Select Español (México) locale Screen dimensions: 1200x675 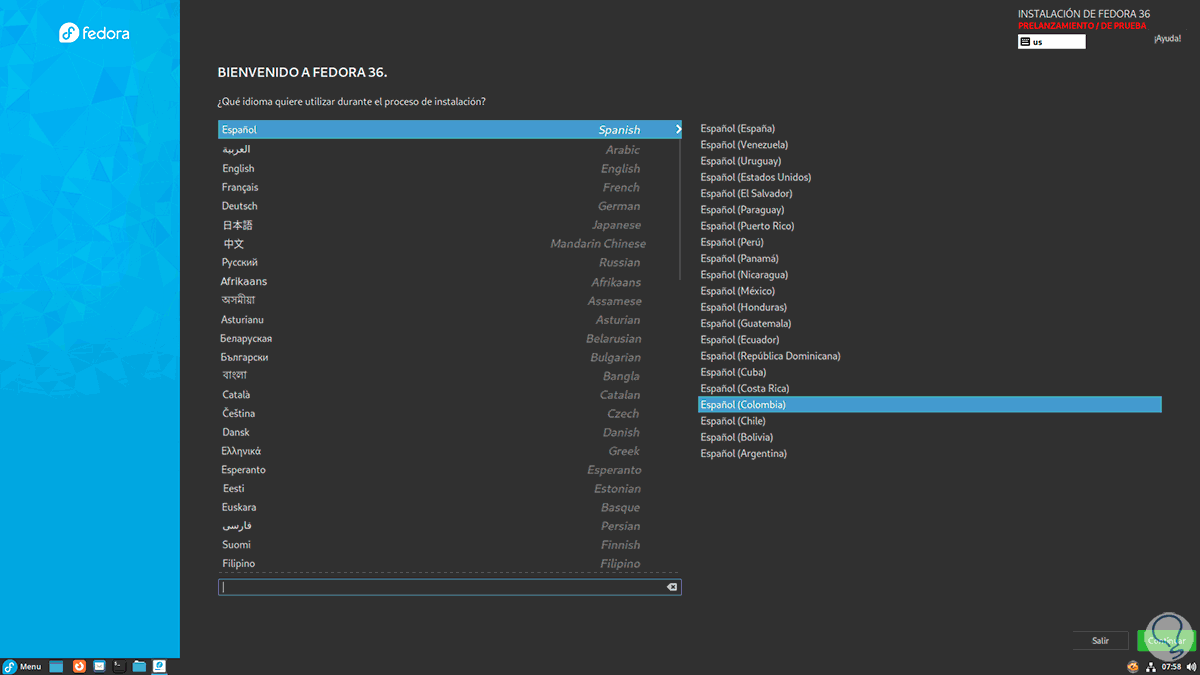tap(738, 290)
